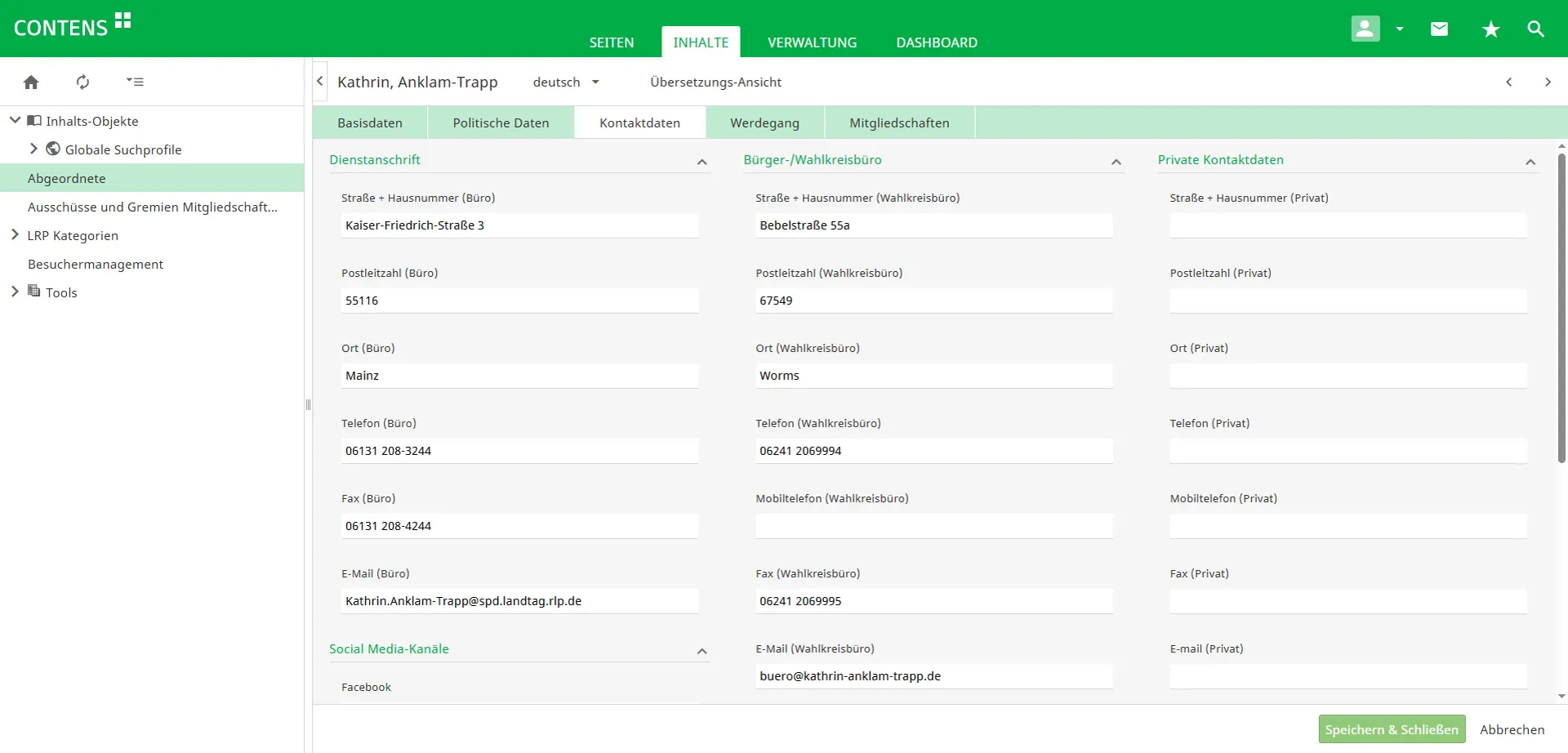
Task: Open the tree list options menu icon
Action: point(135,82)
